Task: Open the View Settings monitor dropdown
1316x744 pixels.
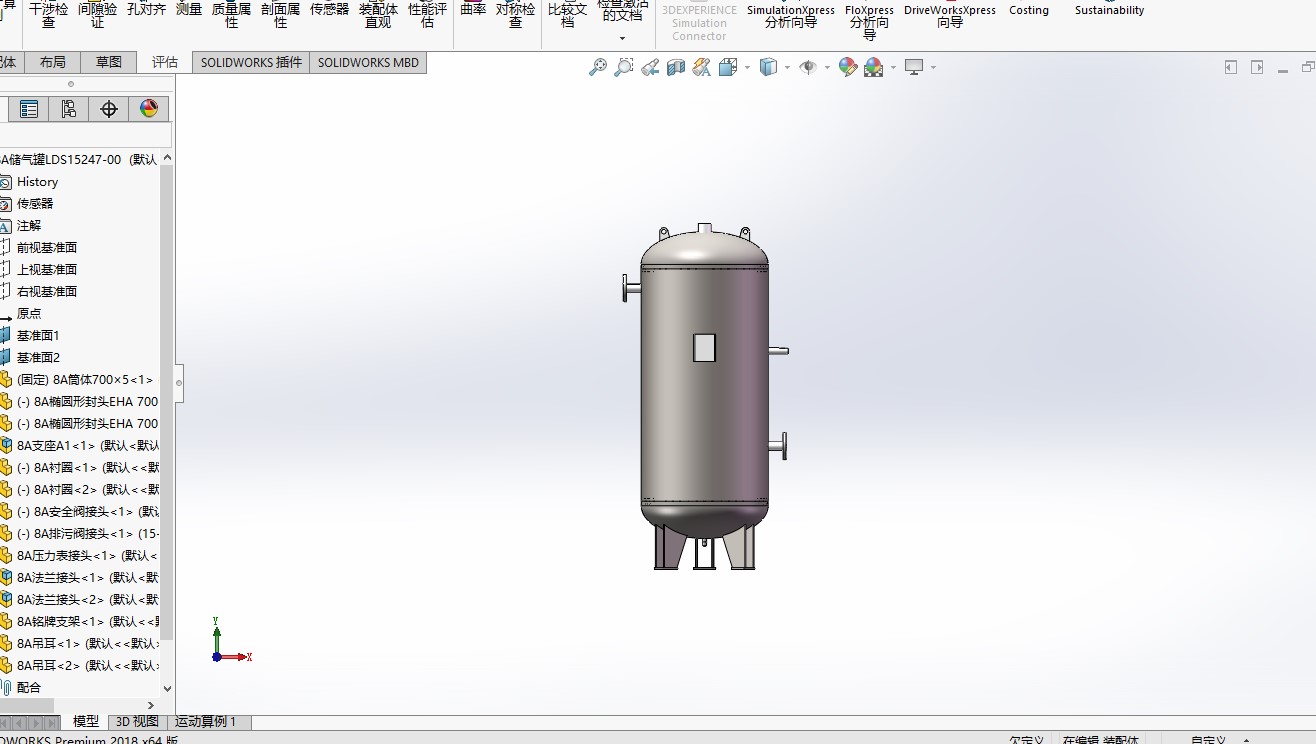Action: pos(933,68)
